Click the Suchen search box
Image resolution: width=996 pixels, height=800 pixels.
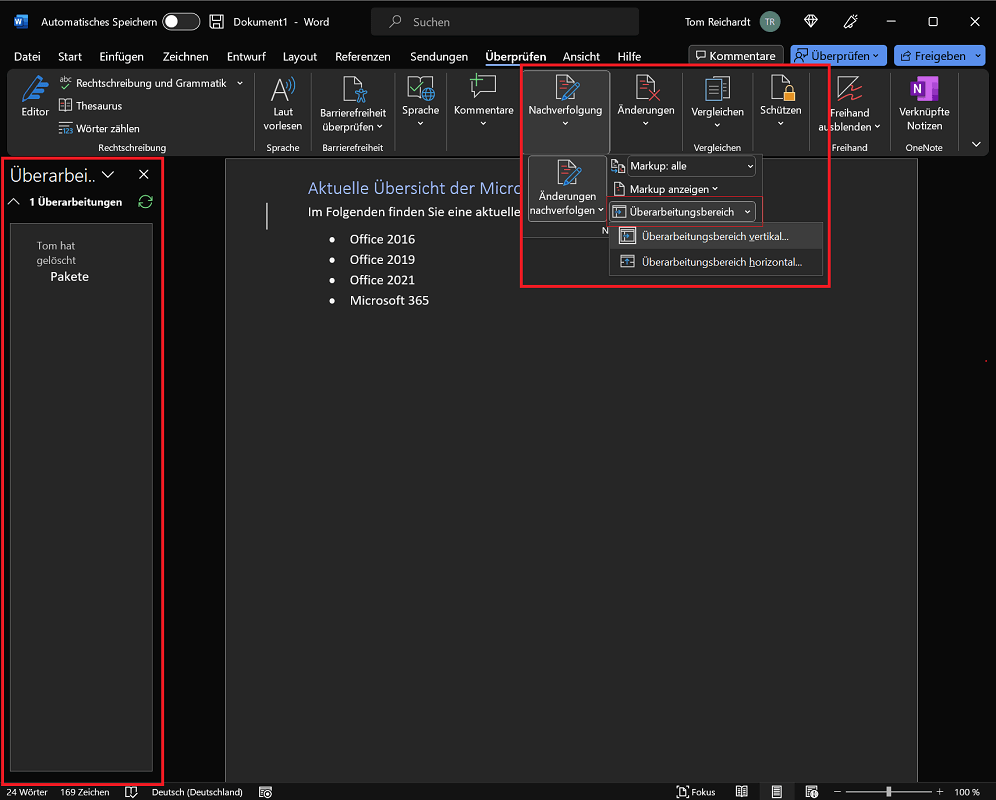505,22
